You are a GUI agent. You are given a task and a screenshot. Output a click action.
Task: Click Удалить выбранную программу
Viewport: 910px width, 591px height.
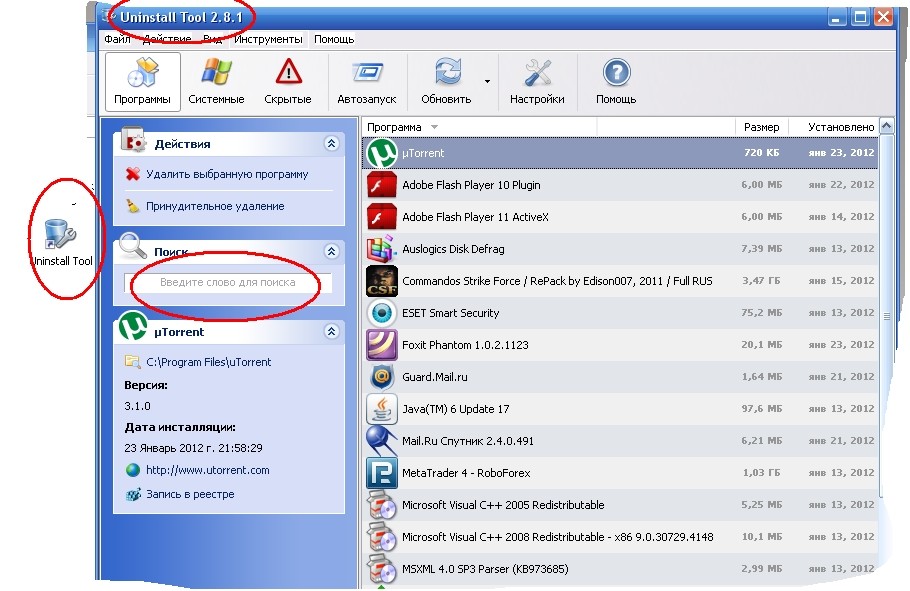tap(227, 174)
